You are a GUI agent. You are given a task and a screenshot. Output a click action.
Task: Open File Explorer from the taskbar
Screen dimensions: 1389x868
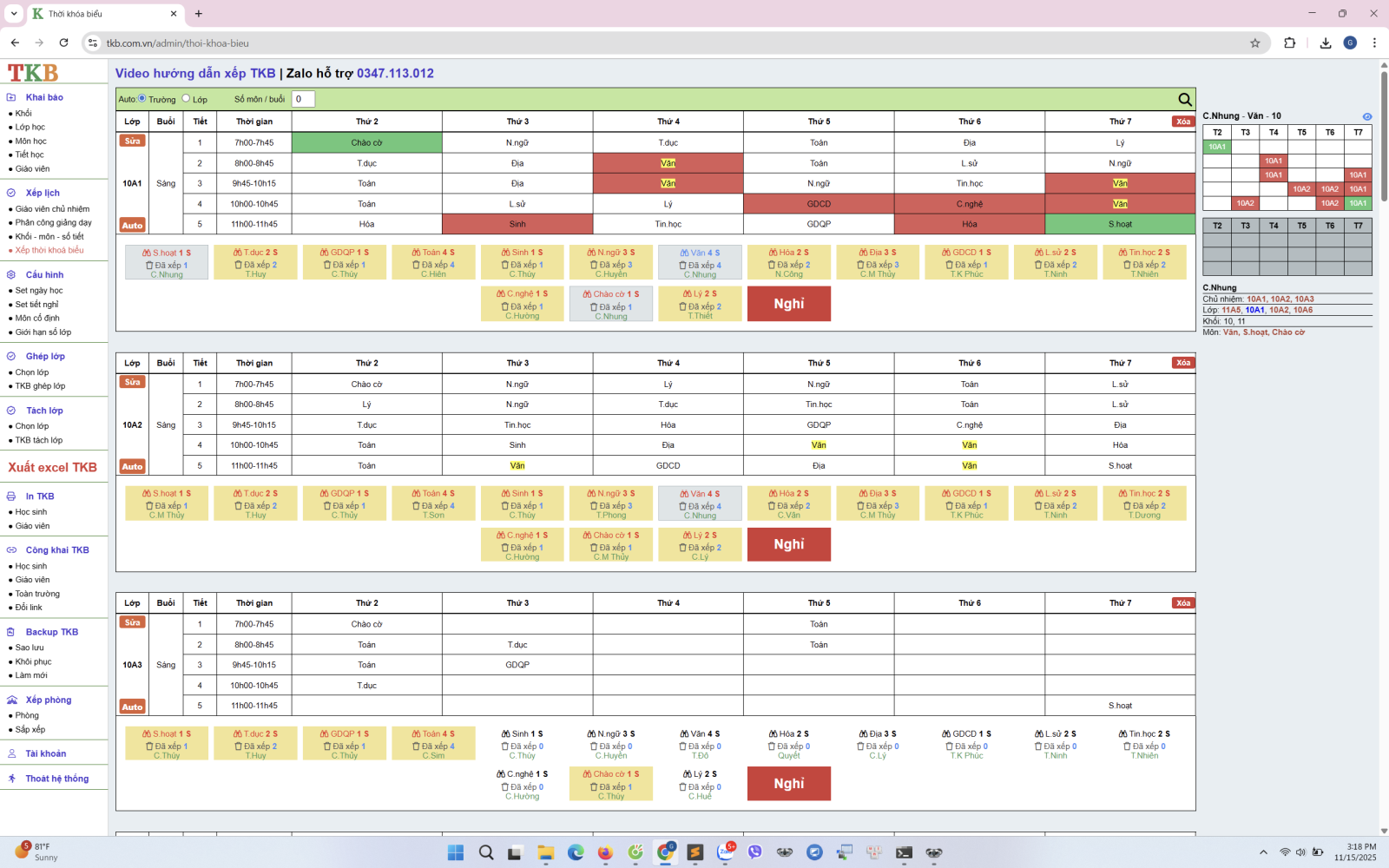coord(545,852)
